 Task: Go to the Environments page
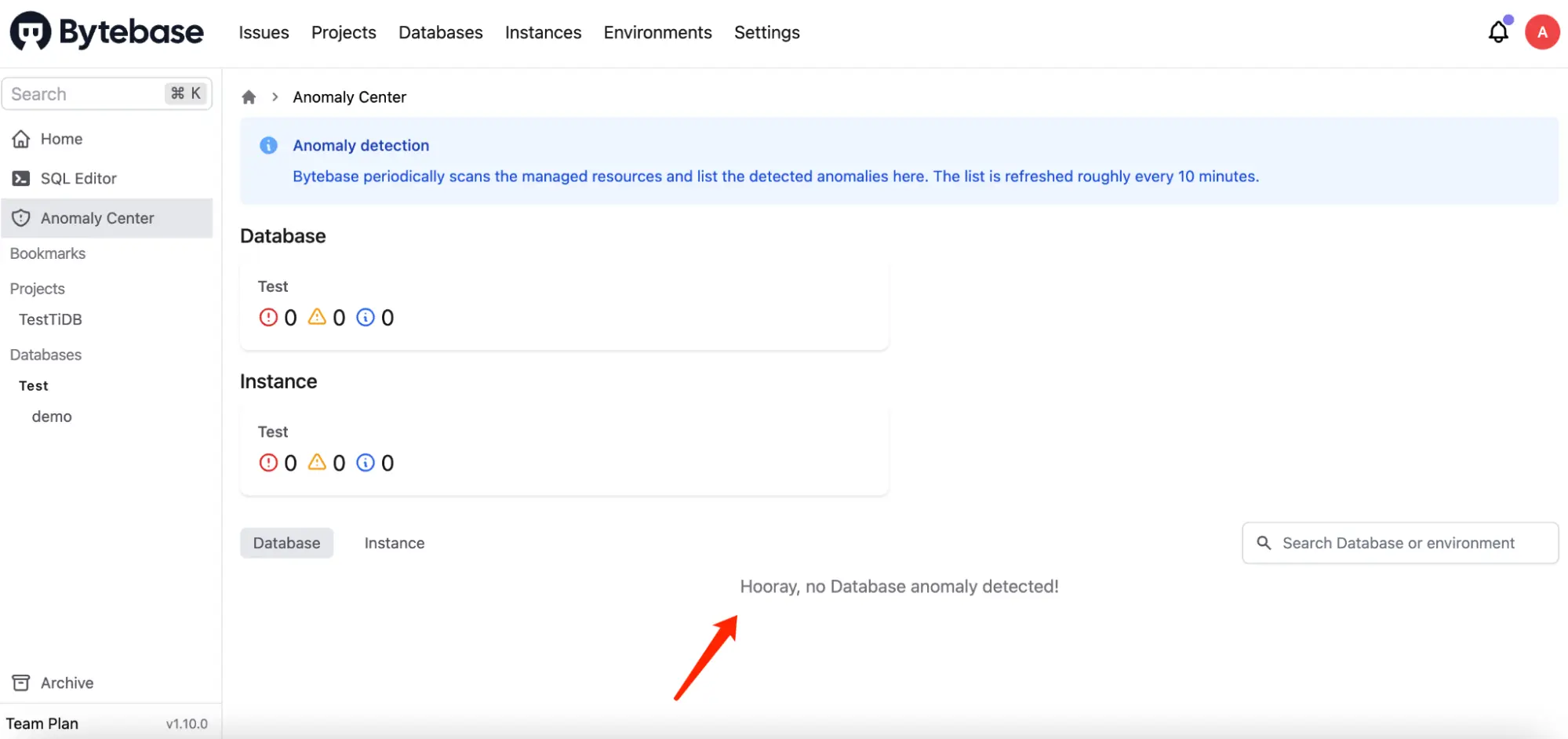[657, 32]
